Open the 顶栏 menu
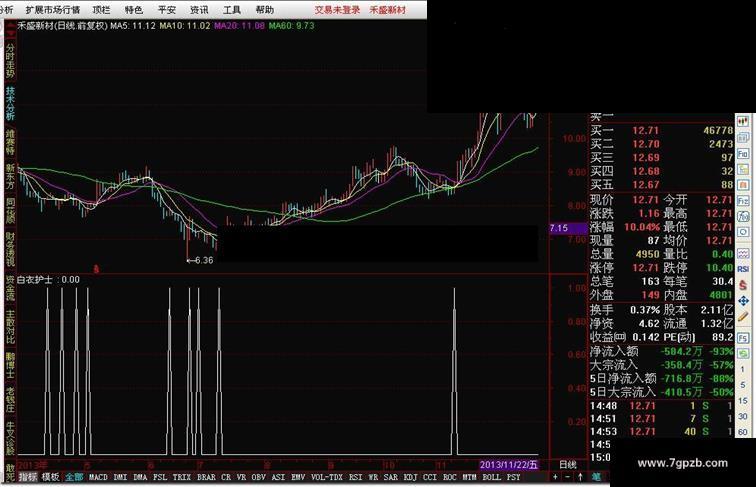 101,10
